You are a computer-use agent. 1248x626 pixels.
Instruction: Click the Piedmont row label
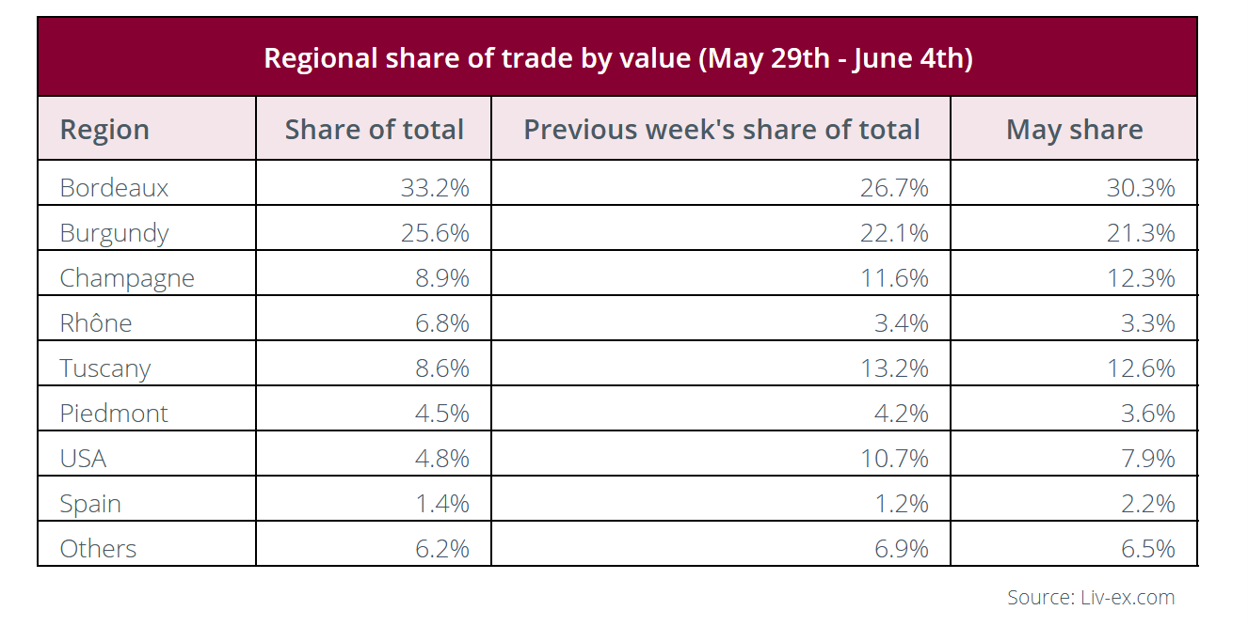pyautogui.click(x=114, y=413)
